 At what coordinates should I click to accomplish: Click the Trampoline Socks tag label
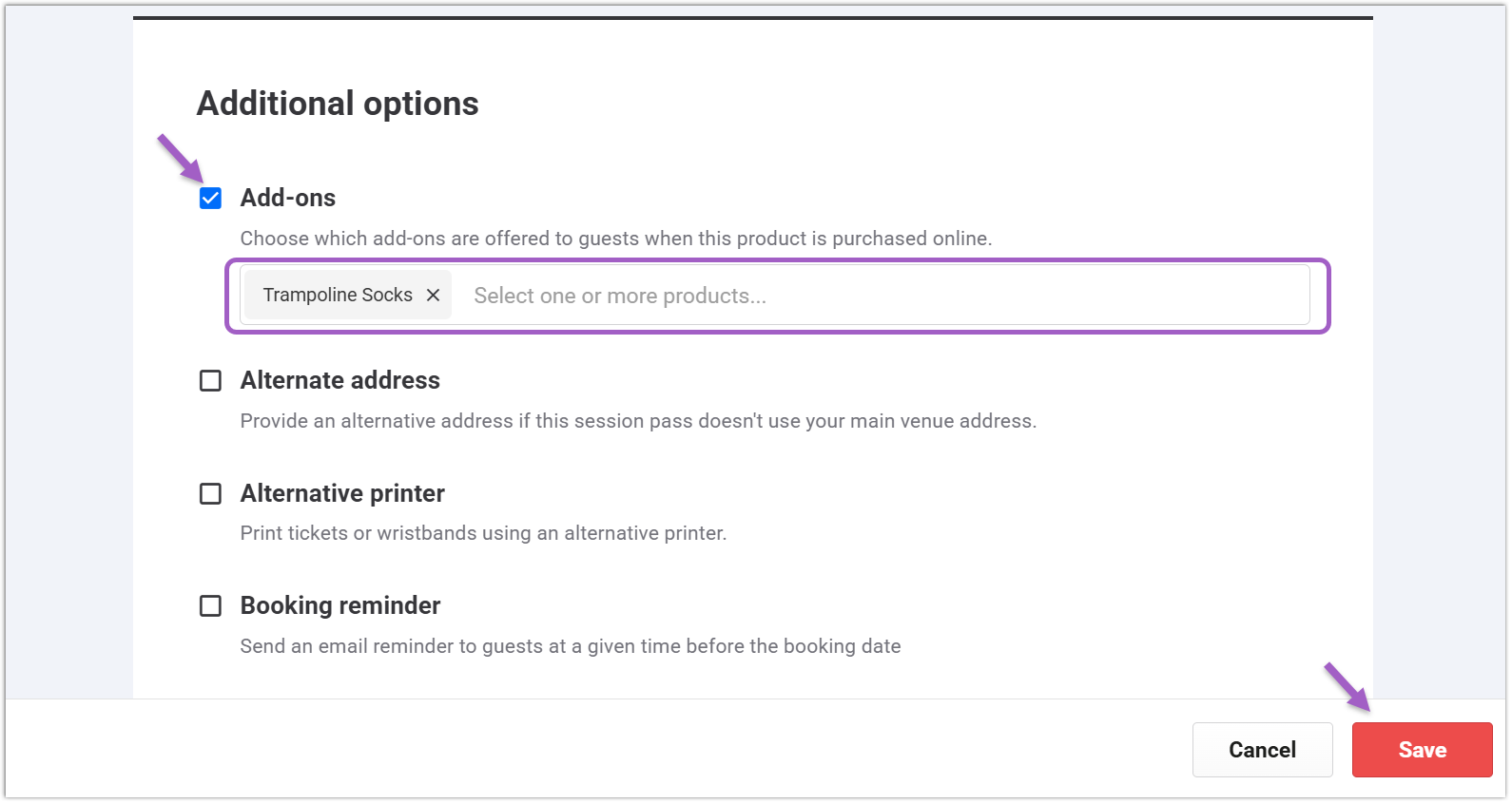coord(338,296)
